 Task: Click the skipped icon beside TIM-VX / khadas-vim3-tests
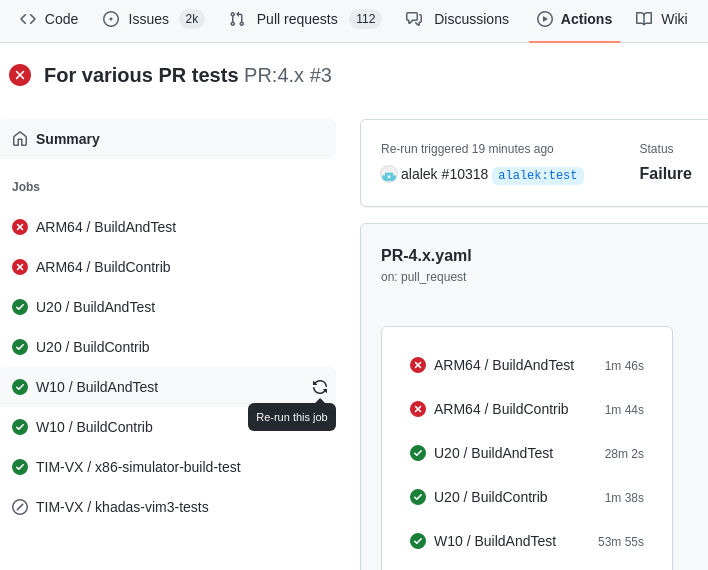[x=20, y=507]
